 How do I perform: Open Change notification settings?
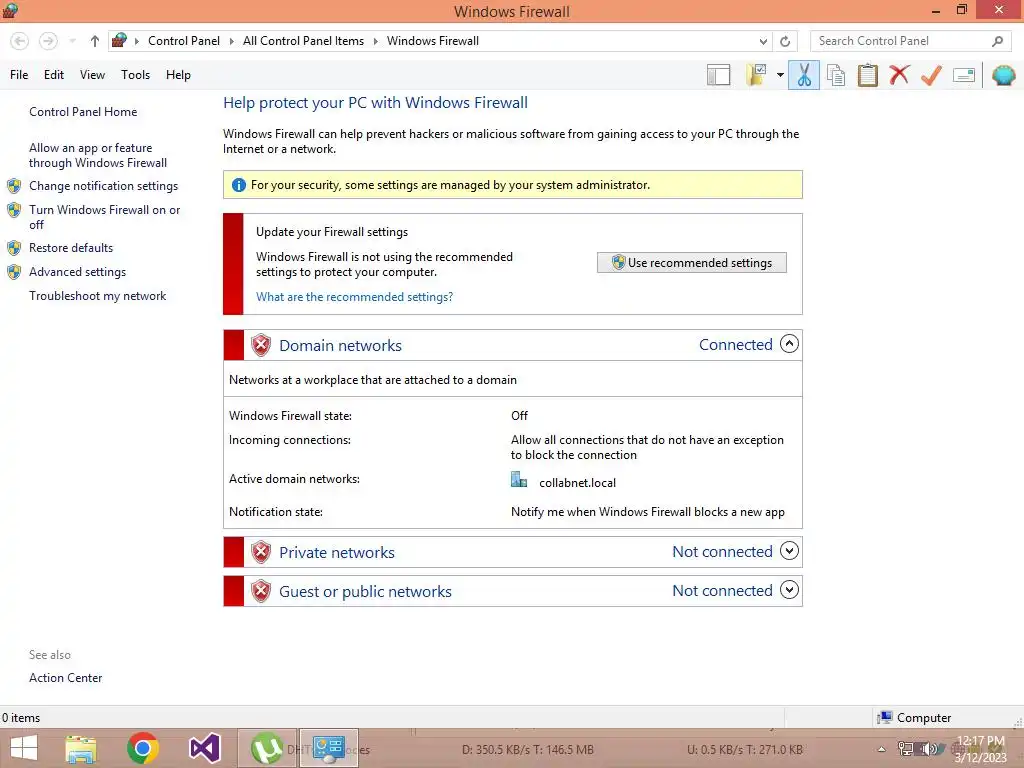[x=103, y=186]
